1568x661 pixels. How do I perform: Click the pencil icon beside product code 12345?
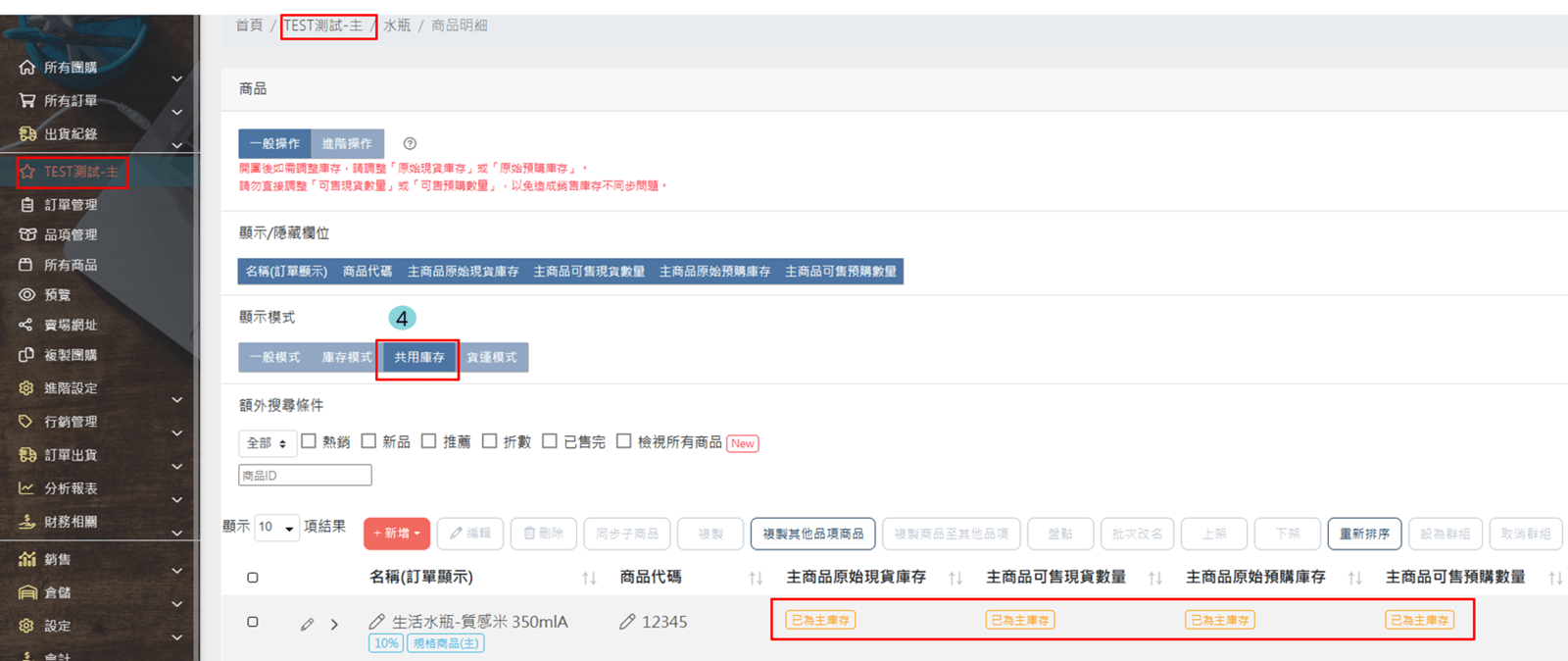(627, 622)
